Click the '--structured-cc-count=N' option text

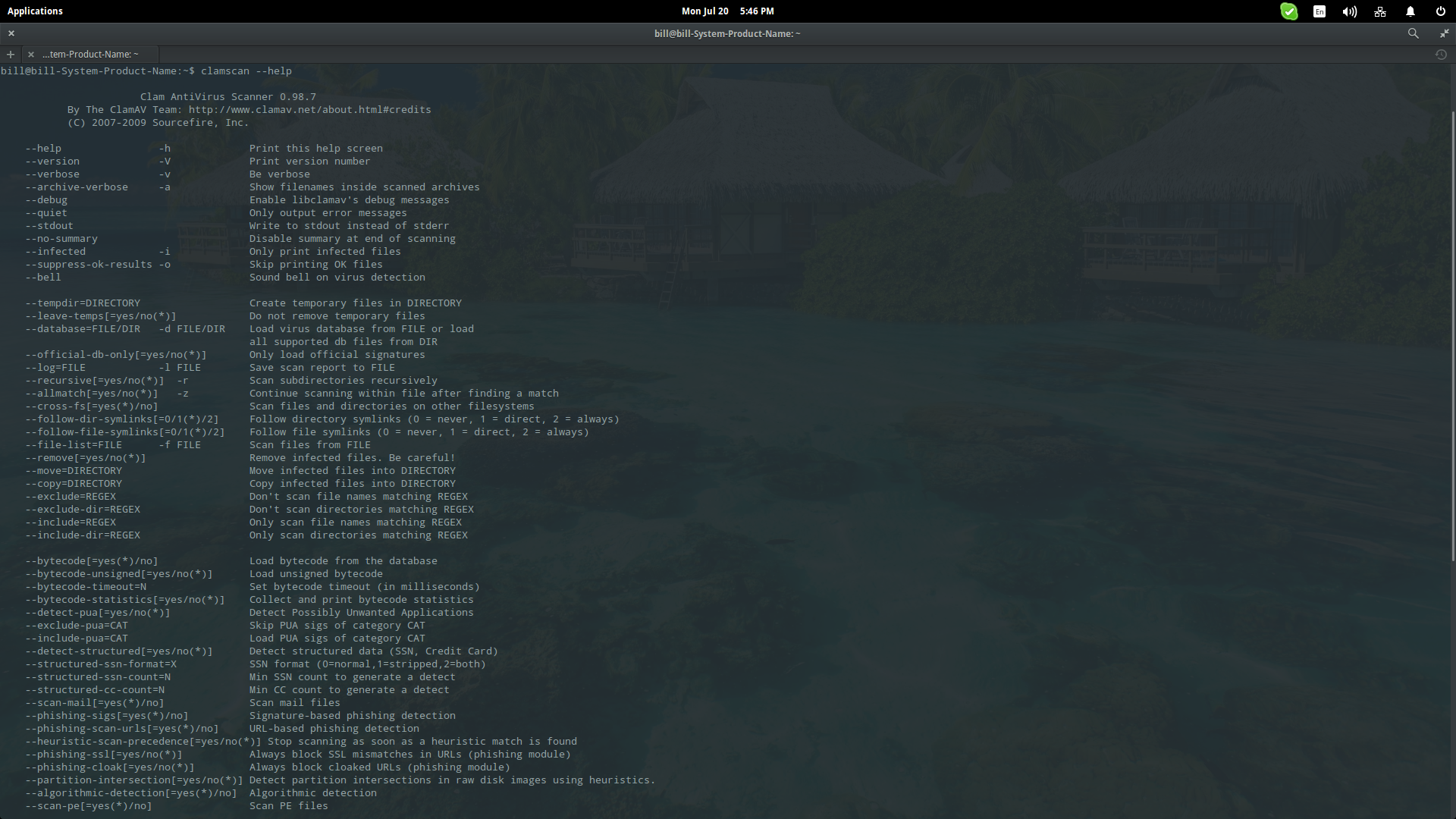point(95,690)
